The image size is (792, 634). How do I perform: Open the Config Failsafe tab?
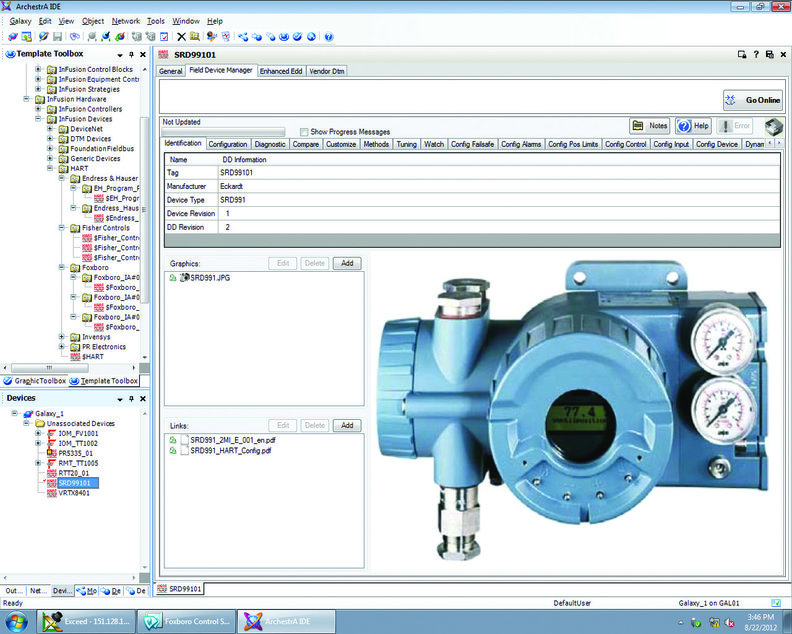click(x=472, y=144)
